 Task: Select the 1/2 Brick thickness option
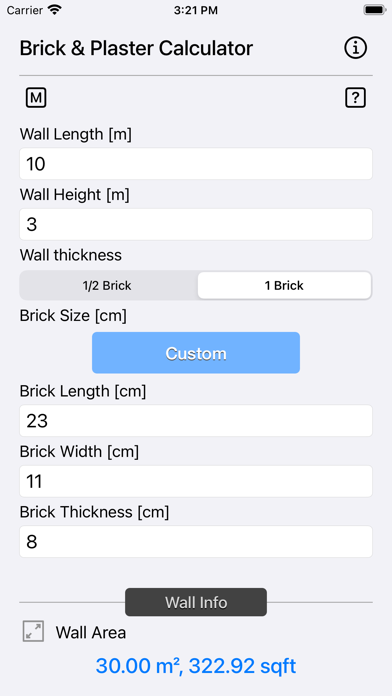coord(107,285)
